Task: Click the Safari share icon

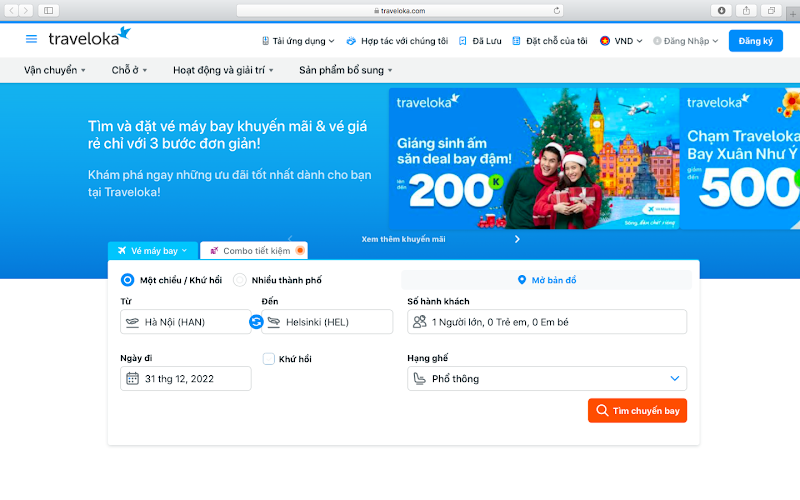Action: coord(746,10)
